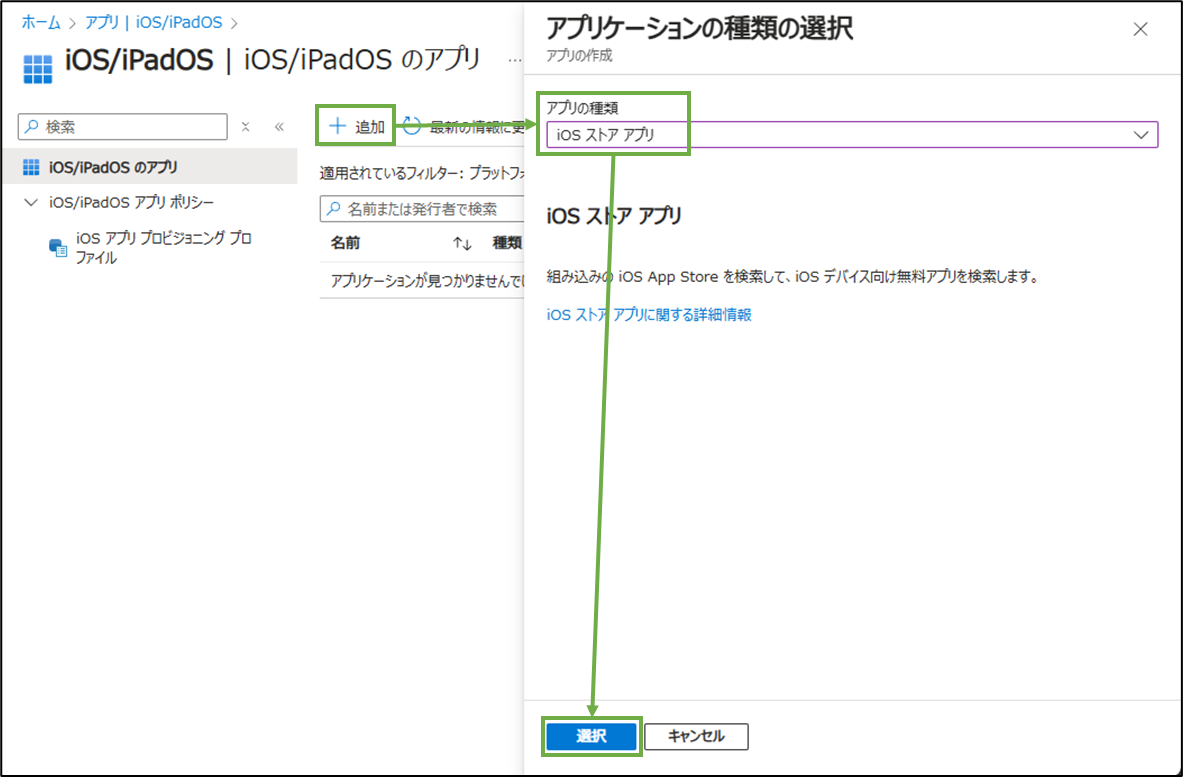Click the 名前 column header

pos(346,243)
